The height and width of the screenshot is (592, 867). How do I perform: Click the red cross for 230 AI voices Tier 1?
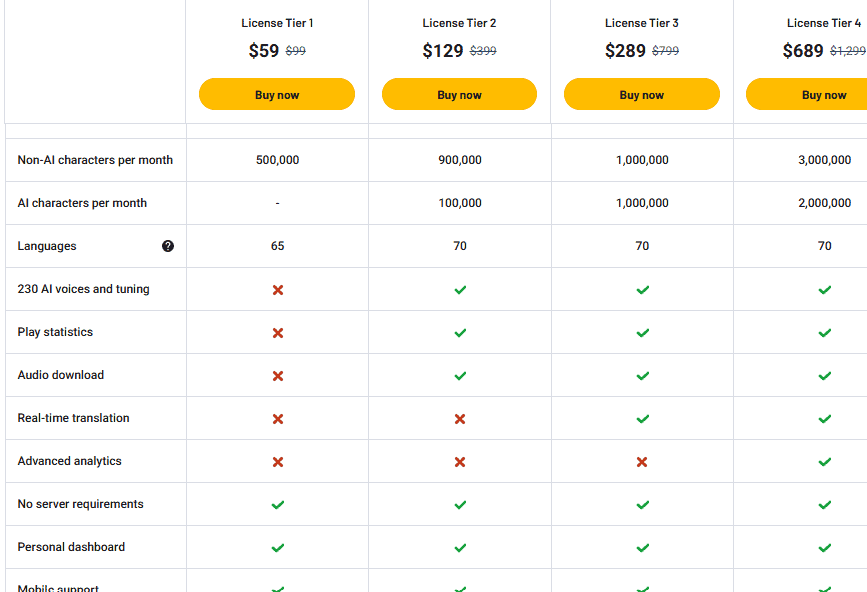277,289
